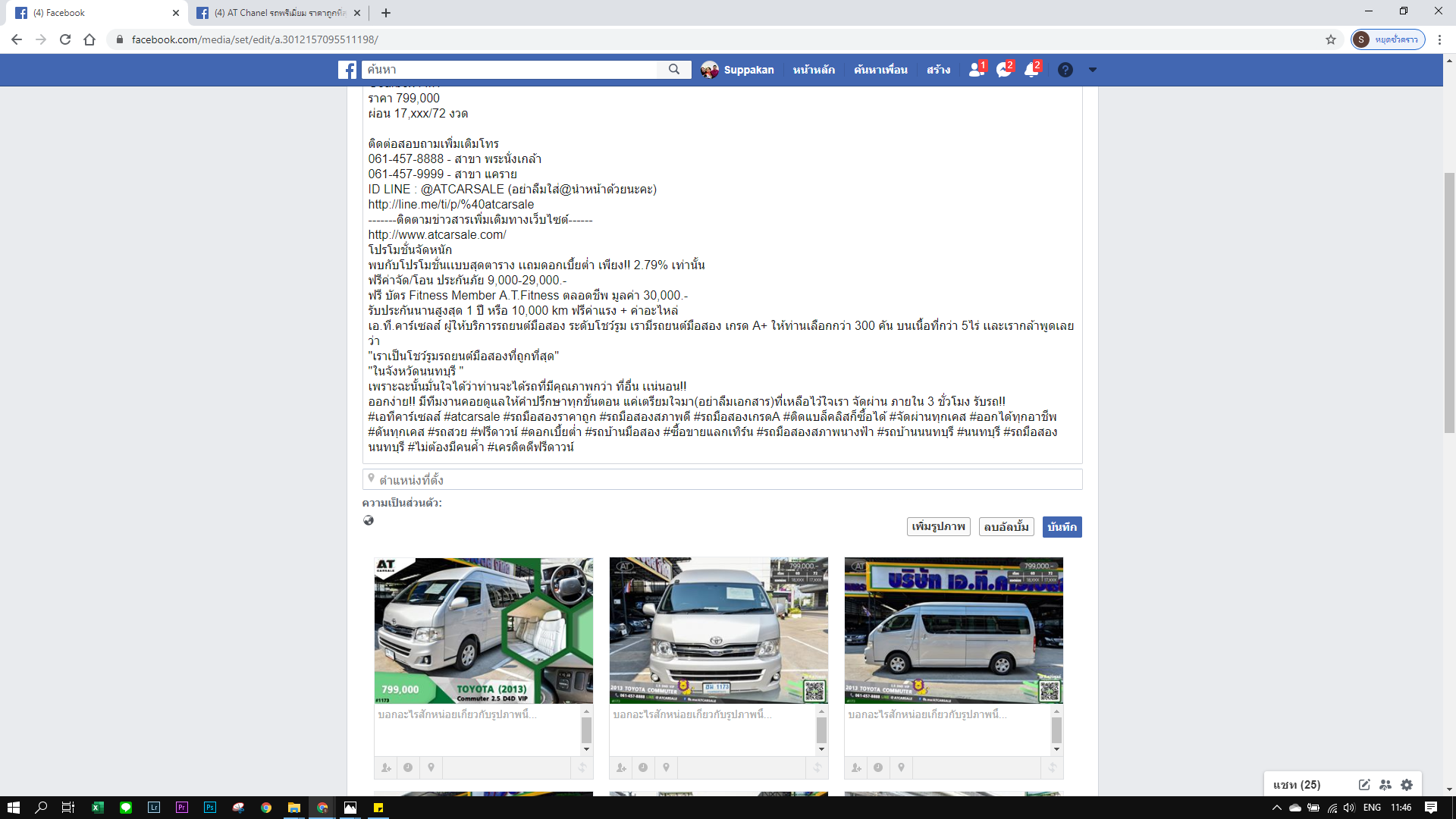Go to Chrome home page icon

click(89, 39)
